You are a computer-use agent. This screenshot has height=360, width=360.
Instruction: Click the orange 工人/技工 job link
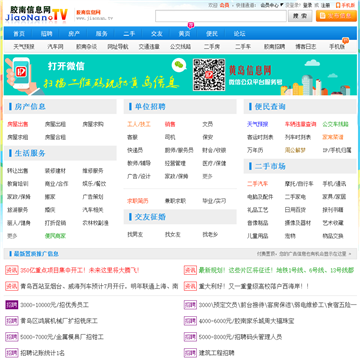(139, 124)
